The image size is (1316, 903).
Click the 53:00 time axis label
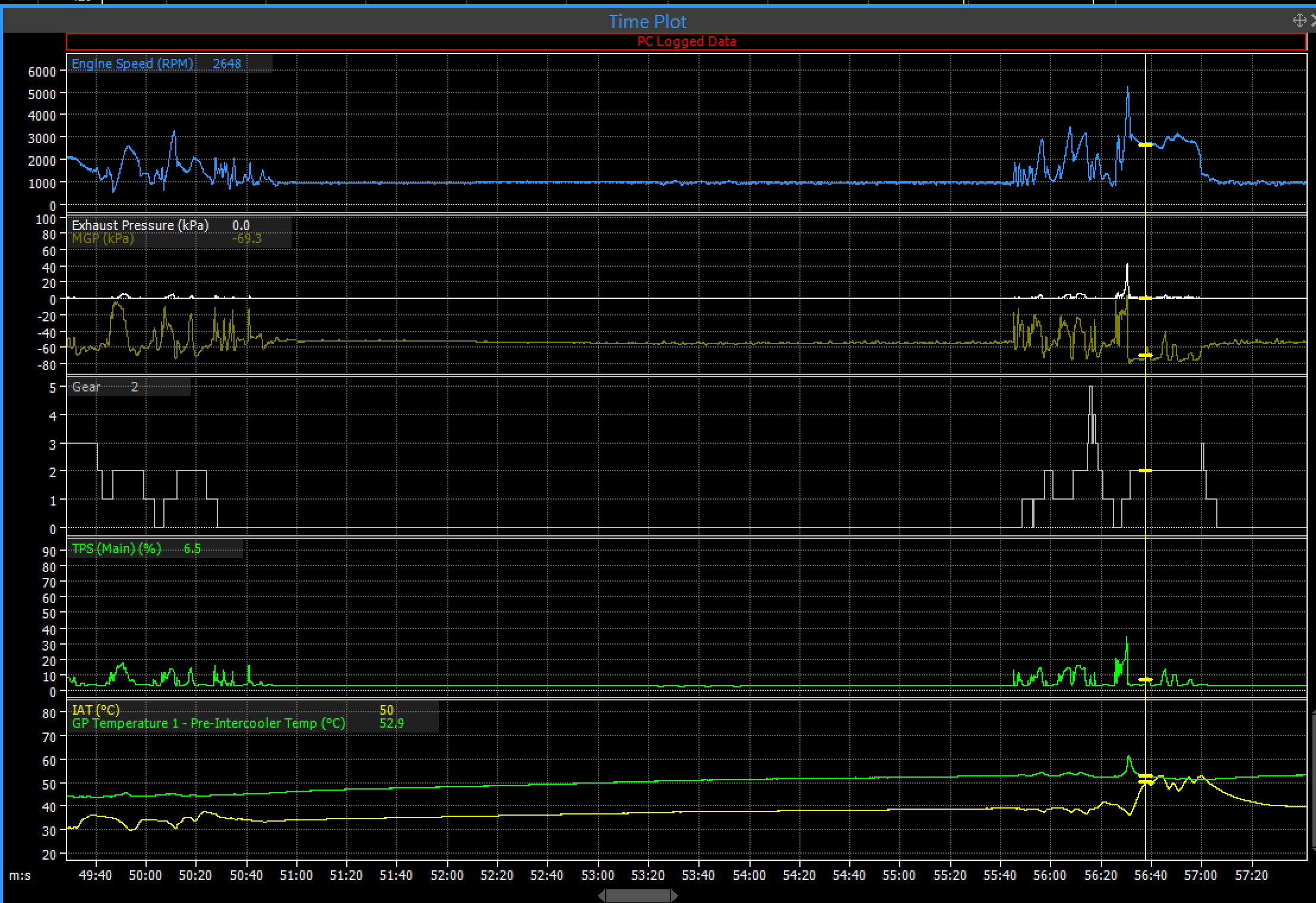pos(597,875)
